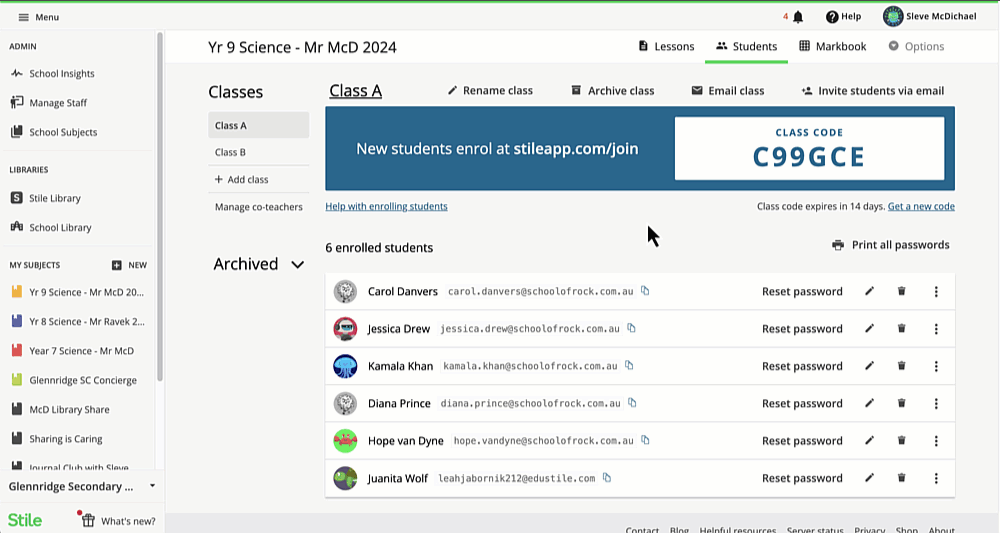Reset password for Carol Danvers
The height and width of the screenshot is (533, 1000).
(x=802, y=291)
